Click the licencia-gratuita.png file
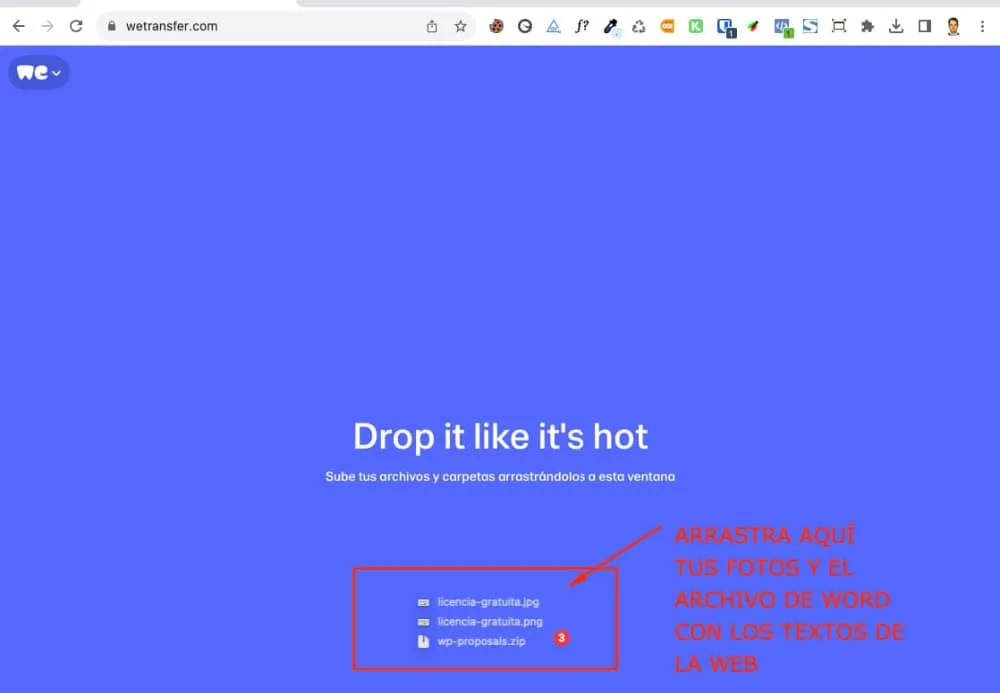 [x=488, y=621]
